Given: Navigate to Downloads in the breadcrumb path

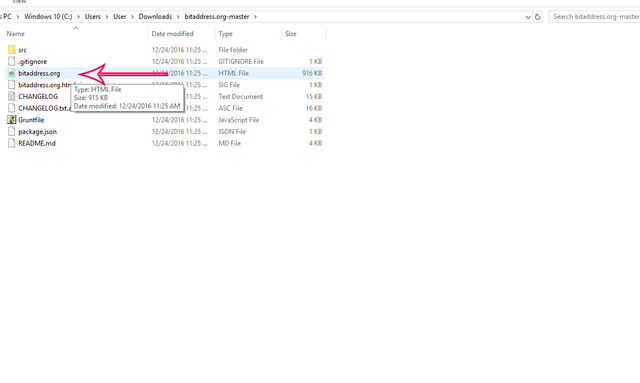Looking at the screenshot, I should coord(155,17).
